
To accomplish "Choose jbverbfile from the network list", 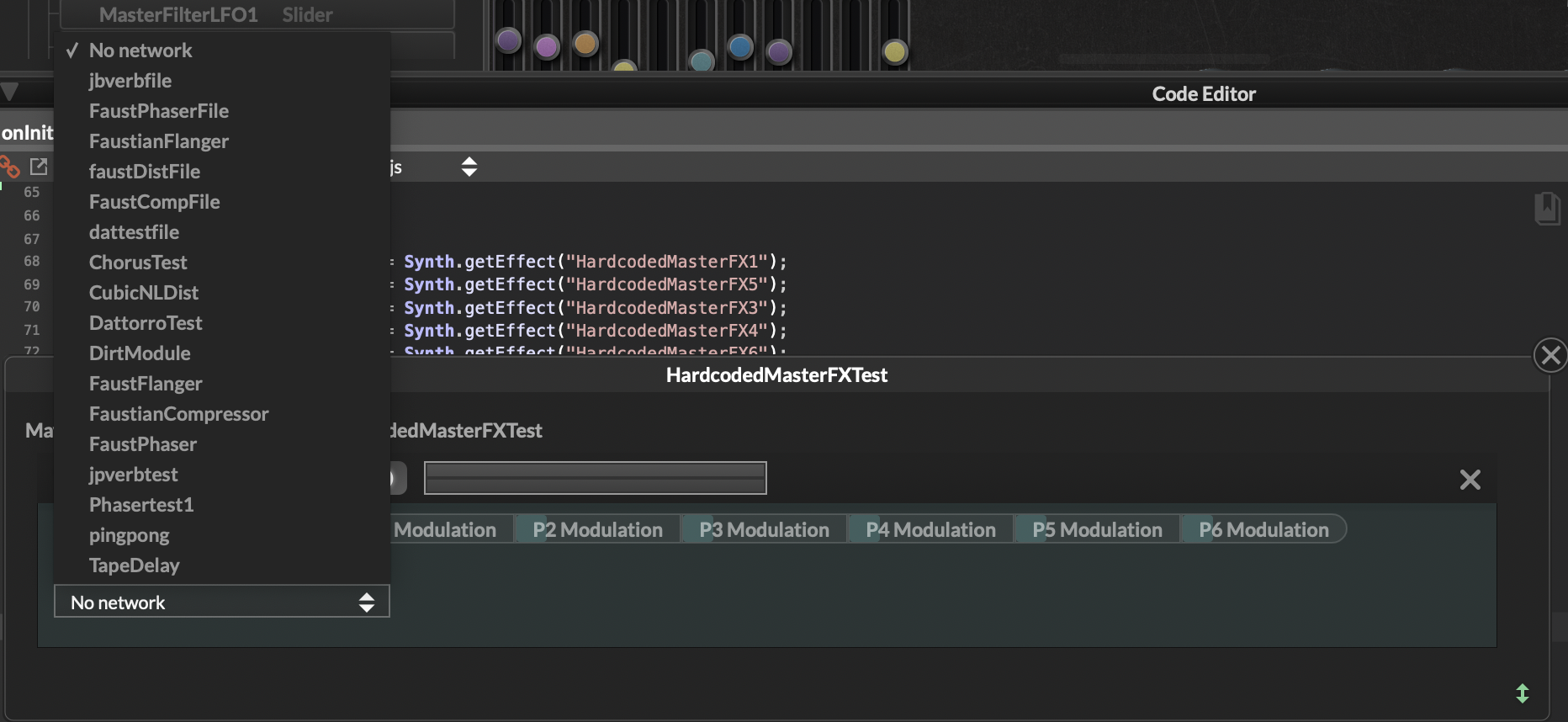I will coord(222,81).
